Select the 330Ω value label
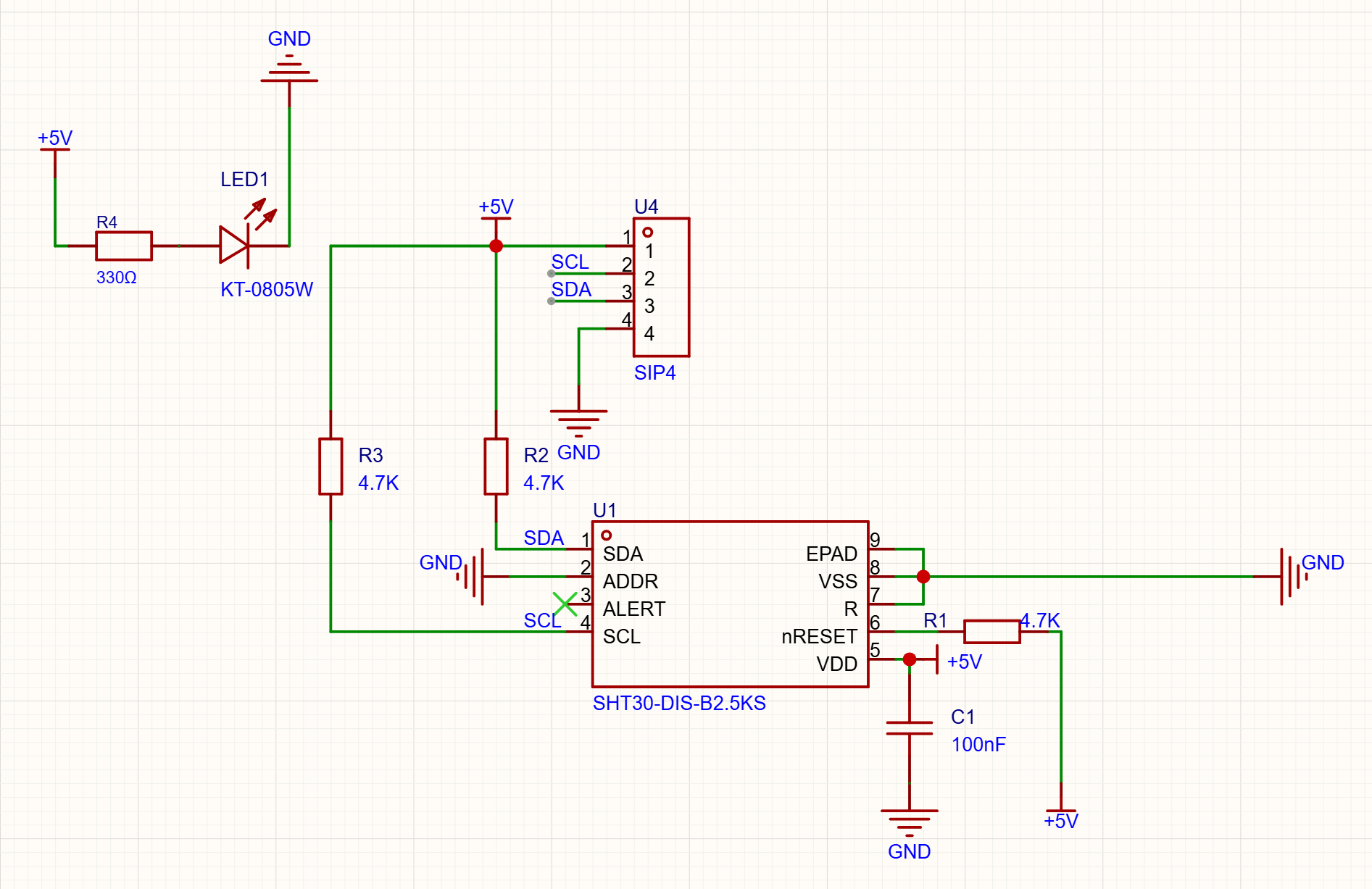This screenshot has height=889, width=1372. [x=117, y=277]
